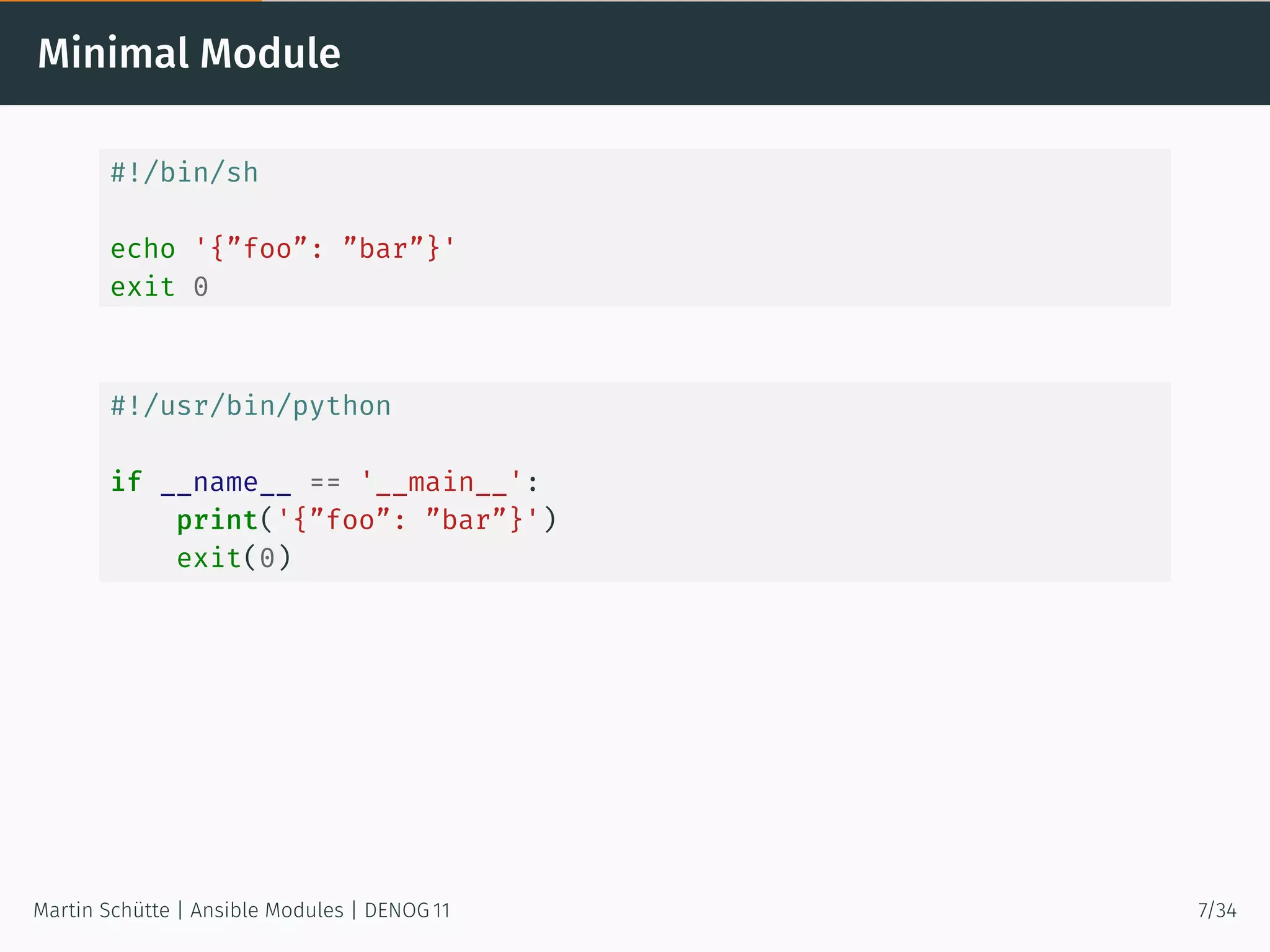The height and width of the screenshot is (952, 1270).
Task: Click the page number '7/34'
Action: (x=1217, y=910)
